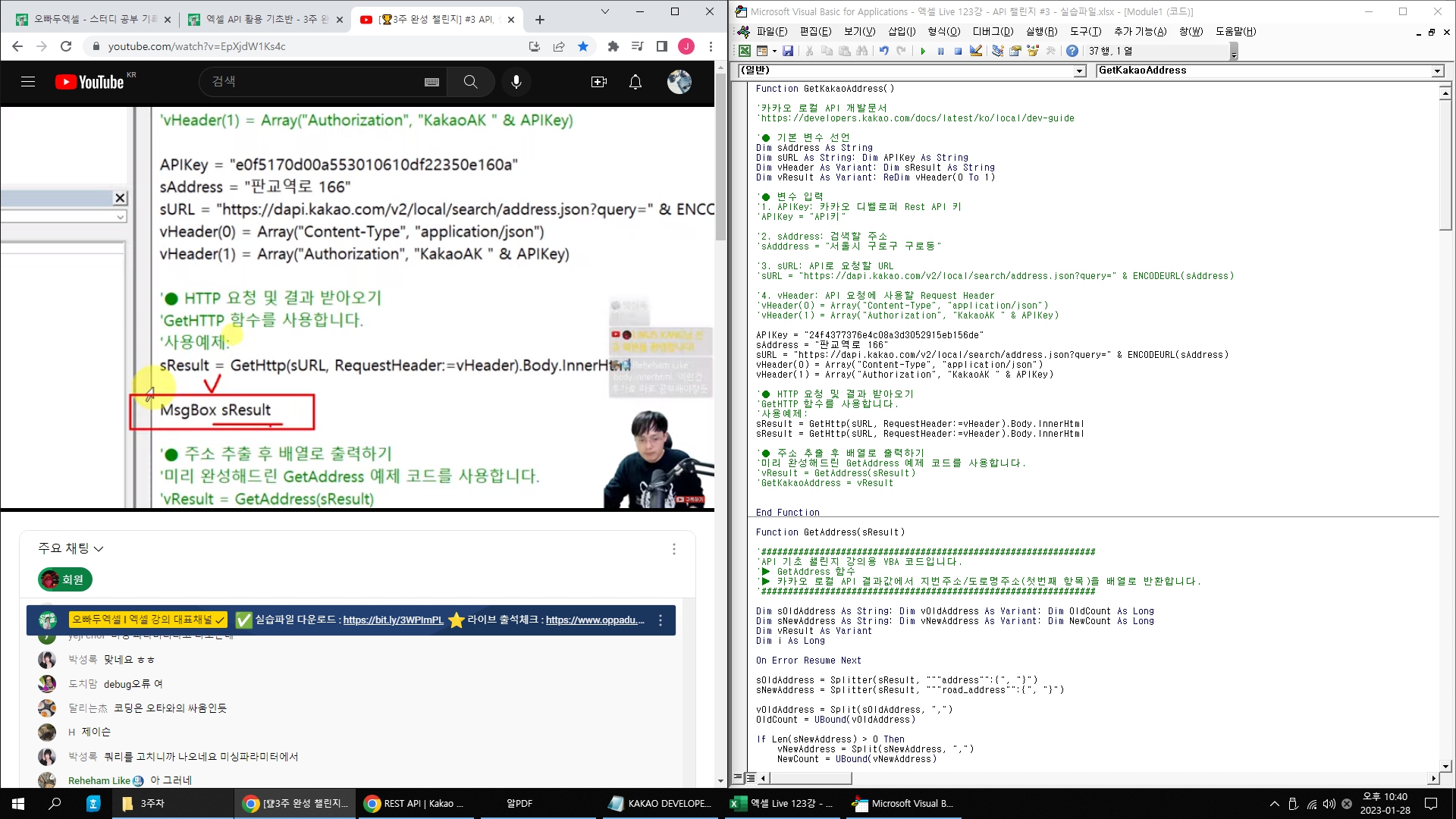Click YouTube create video icon
1456x819 pixels.
599,82
